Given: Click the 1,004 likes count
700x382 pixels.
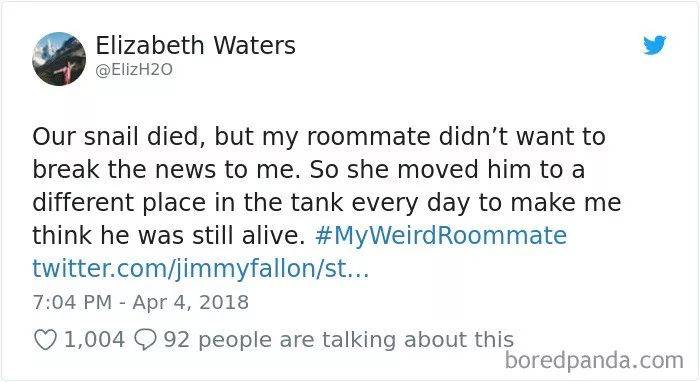Looking at the screenshot, I should tap(95, 340).
